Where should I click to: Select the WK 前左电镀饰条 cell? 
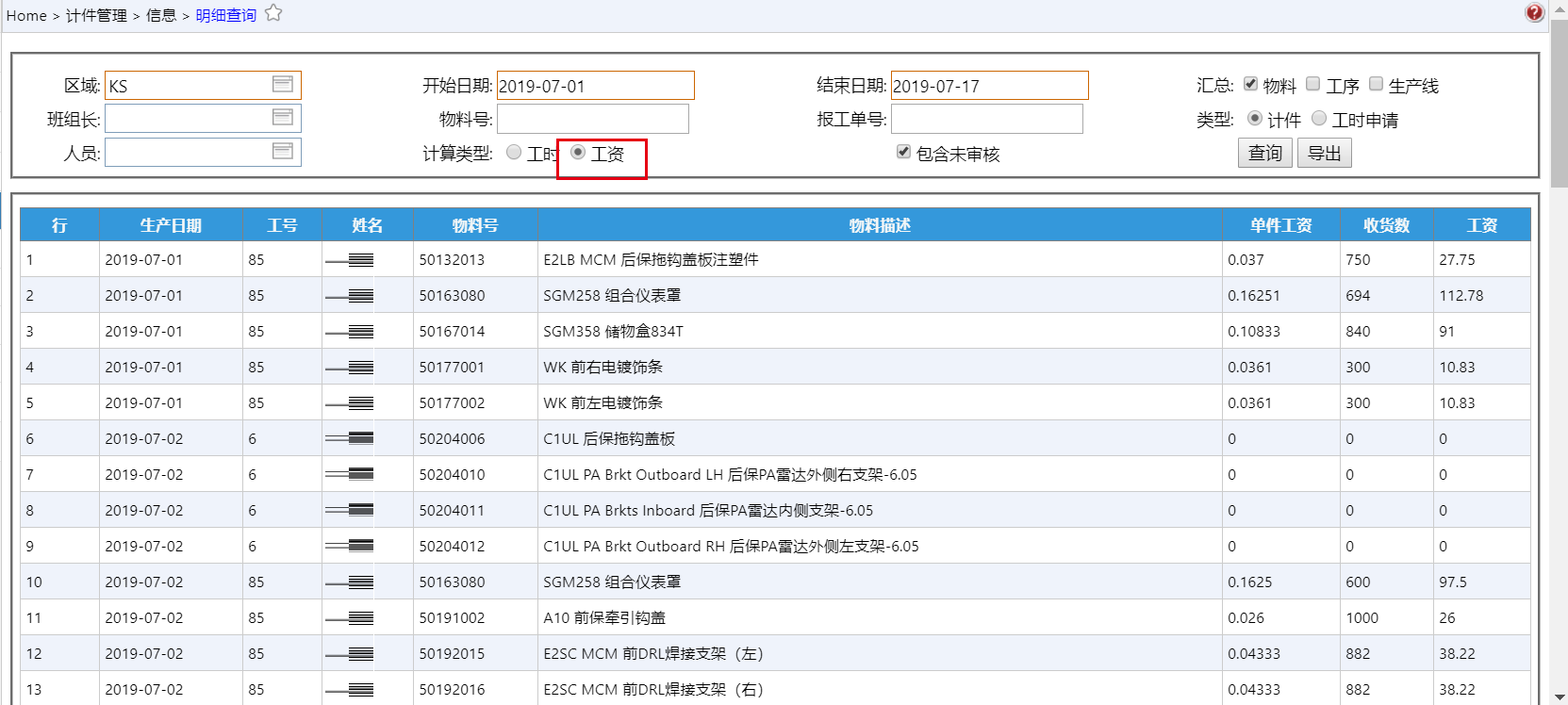click(x=880, y=402)
